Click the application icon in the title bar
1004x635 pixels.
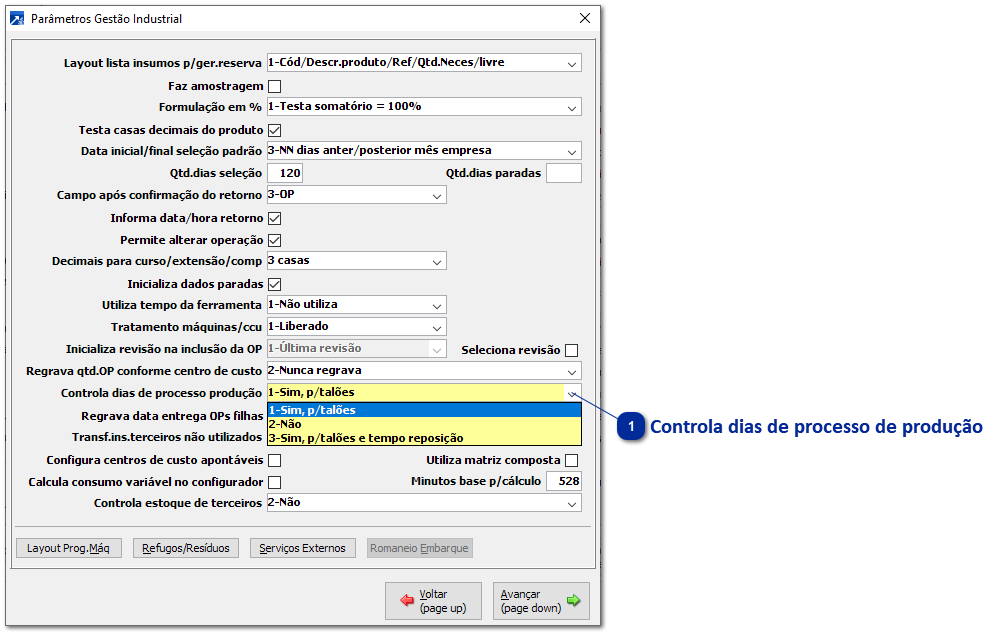[x=19, y=18]
